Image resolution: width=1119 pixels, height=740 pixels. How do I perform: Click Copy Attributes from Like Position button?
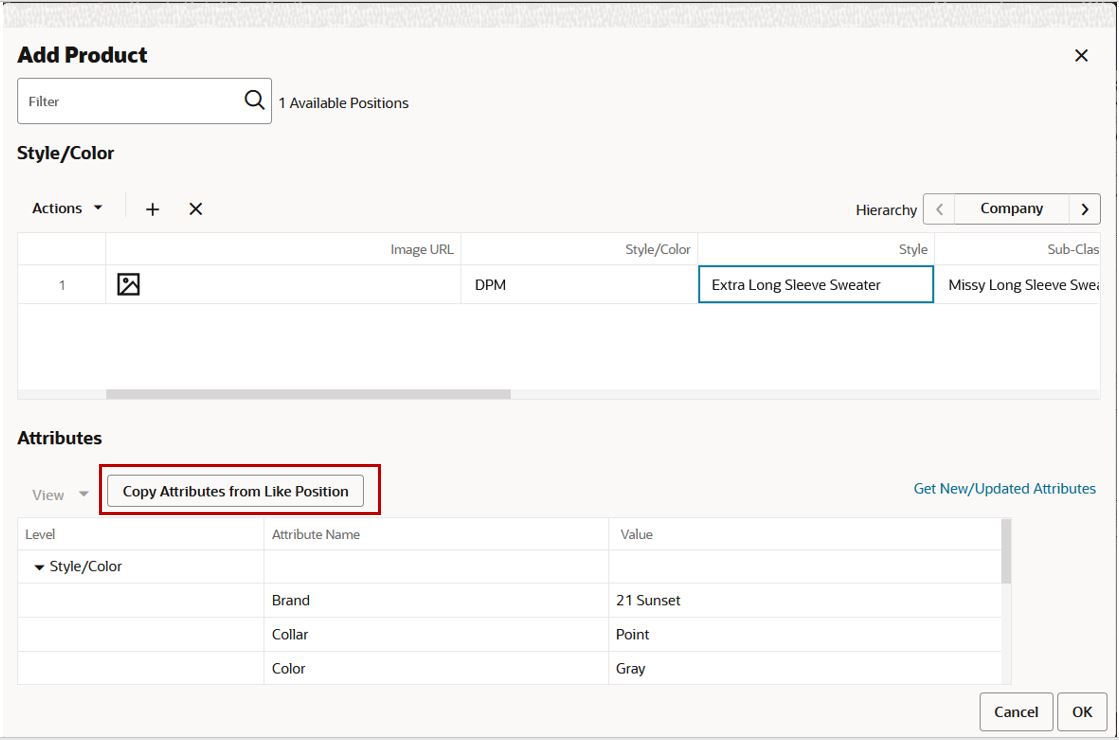236,491
